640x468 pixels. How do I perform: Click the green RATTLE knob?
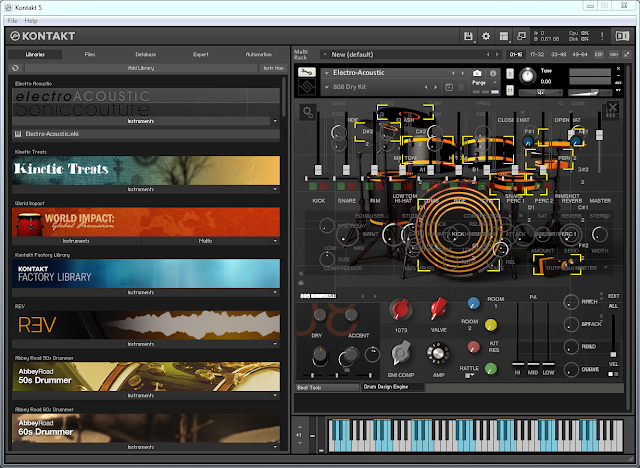pyautogui.click(x=491, y=369)
